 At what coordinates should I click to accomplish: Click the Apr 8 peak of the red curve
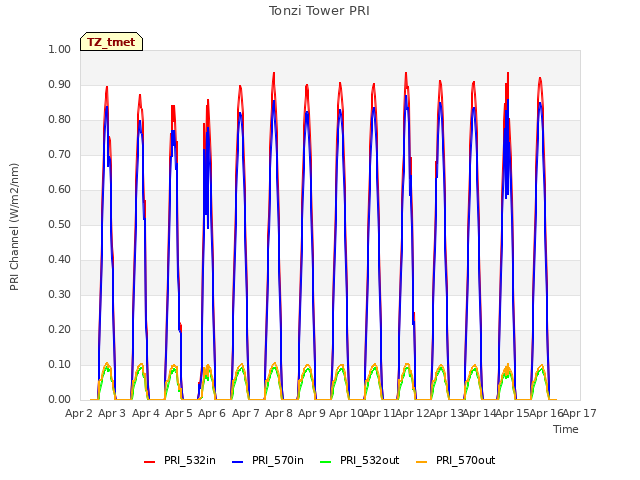pos(274,73)
